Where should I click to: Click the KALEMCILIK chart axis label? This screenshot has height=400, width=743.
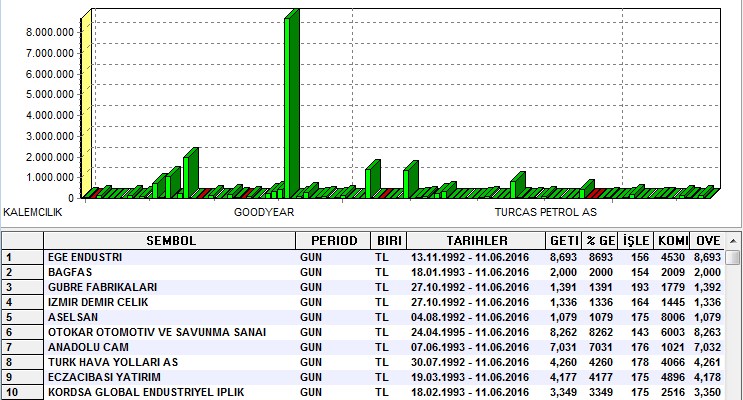click(x=33, y=212)
